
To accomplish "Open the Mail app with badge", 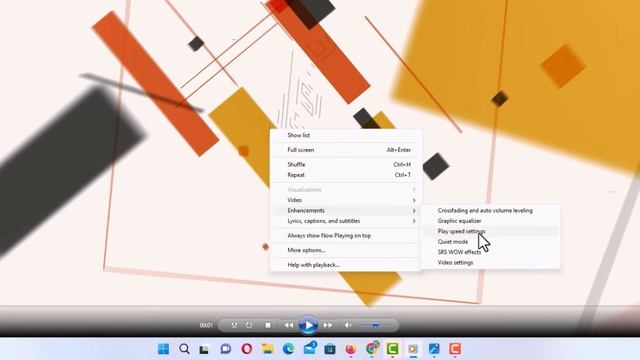I will pyautogui.click(x=310, y=348).
